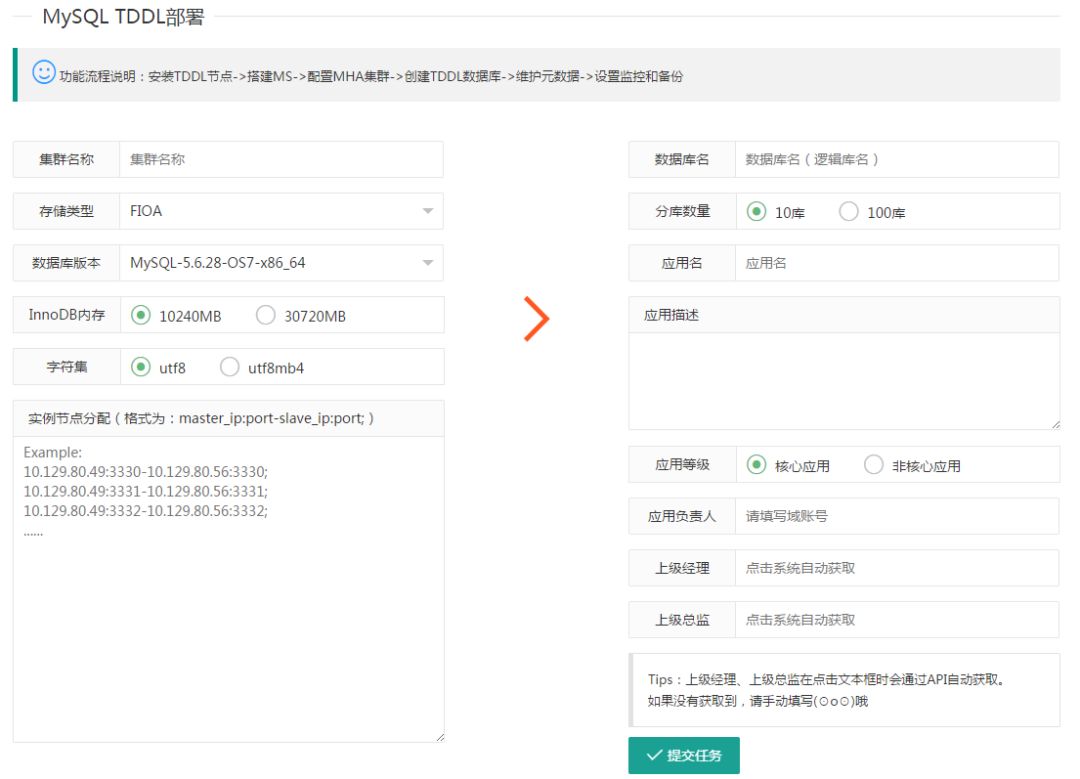
Task: Click the 分库数量 label
Action: (x=683, y=211)
